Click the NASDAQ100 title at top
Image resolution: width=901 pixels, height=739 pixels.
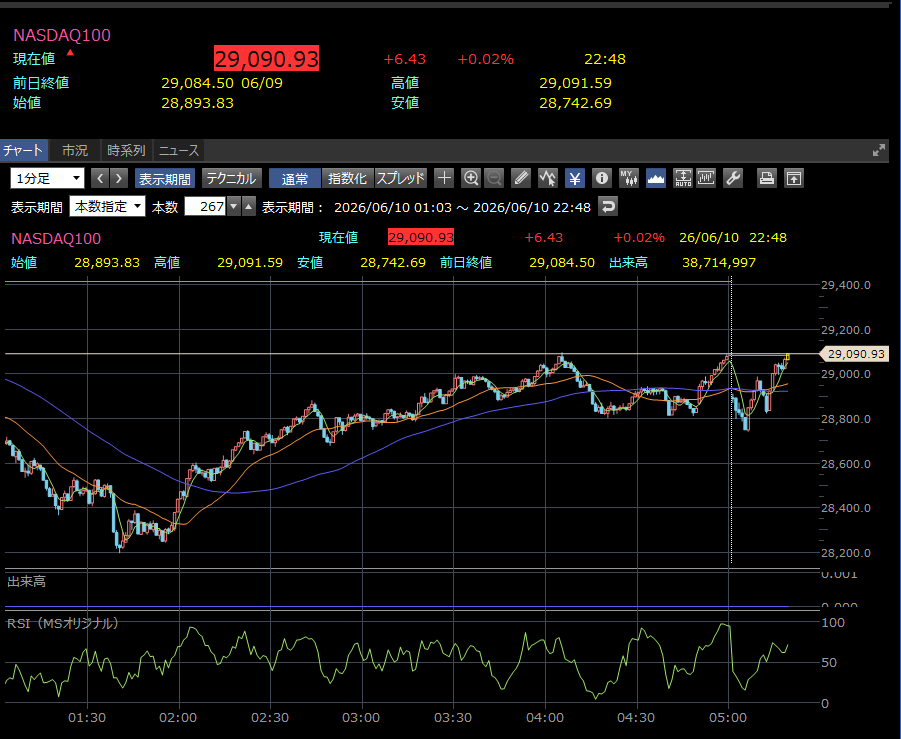(x=62, y=35)
